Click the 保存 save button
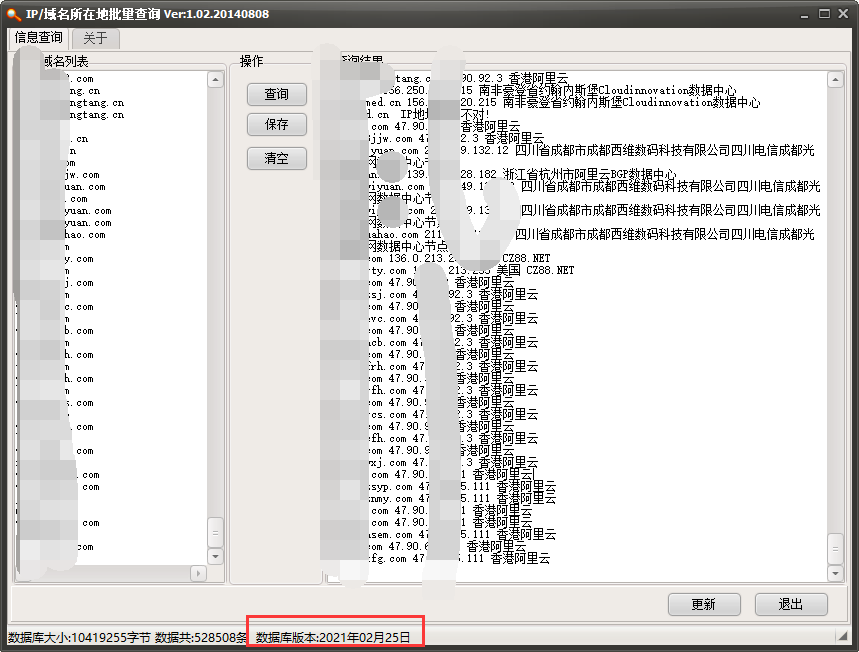The height and width of the screenshot is (652, 859). (x=277, y=124)
